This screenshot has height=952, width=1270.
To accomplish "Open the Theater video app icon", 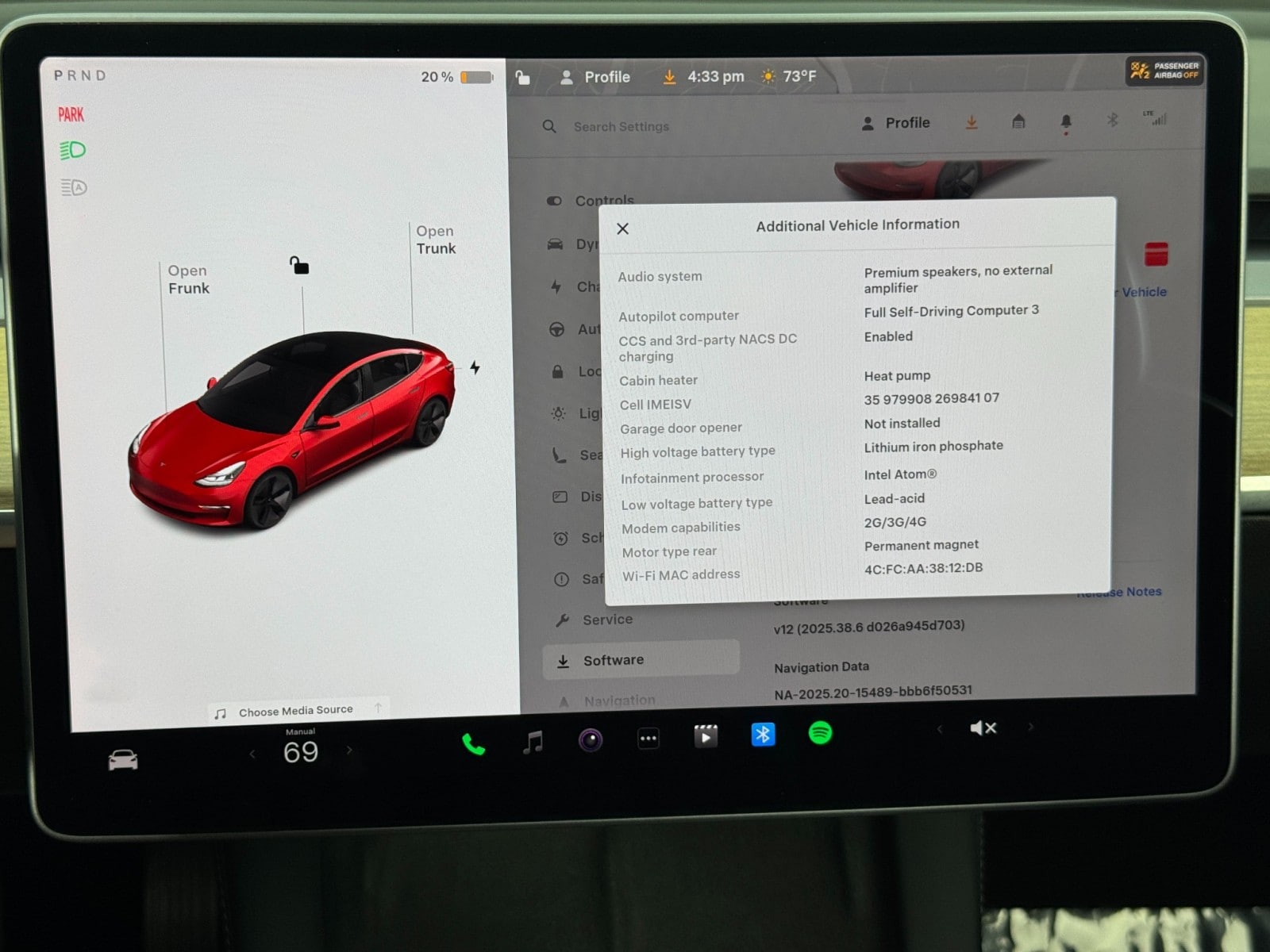I will pyautogui.click(x=705, y=736).
